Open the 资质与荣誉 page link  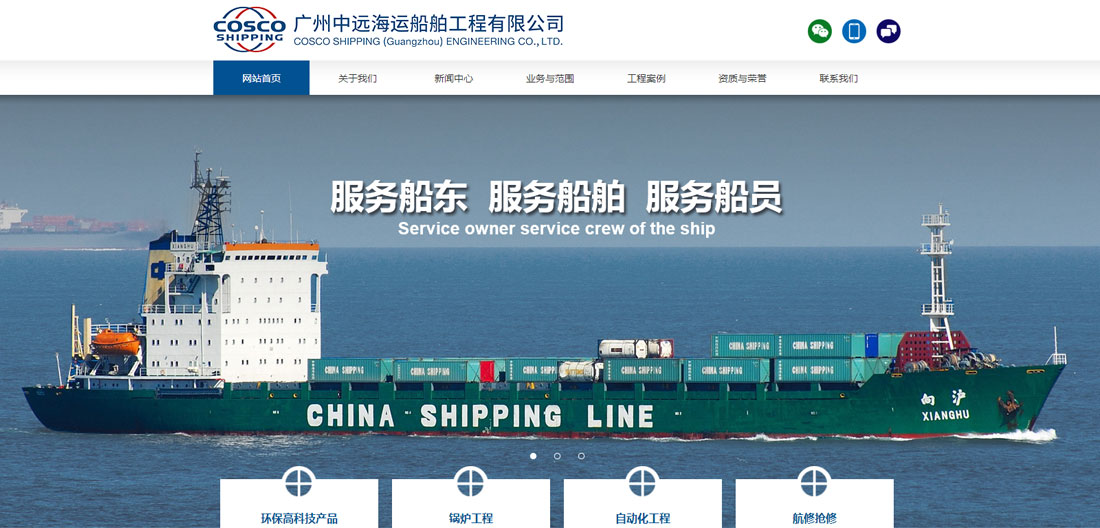click(742, 78)
